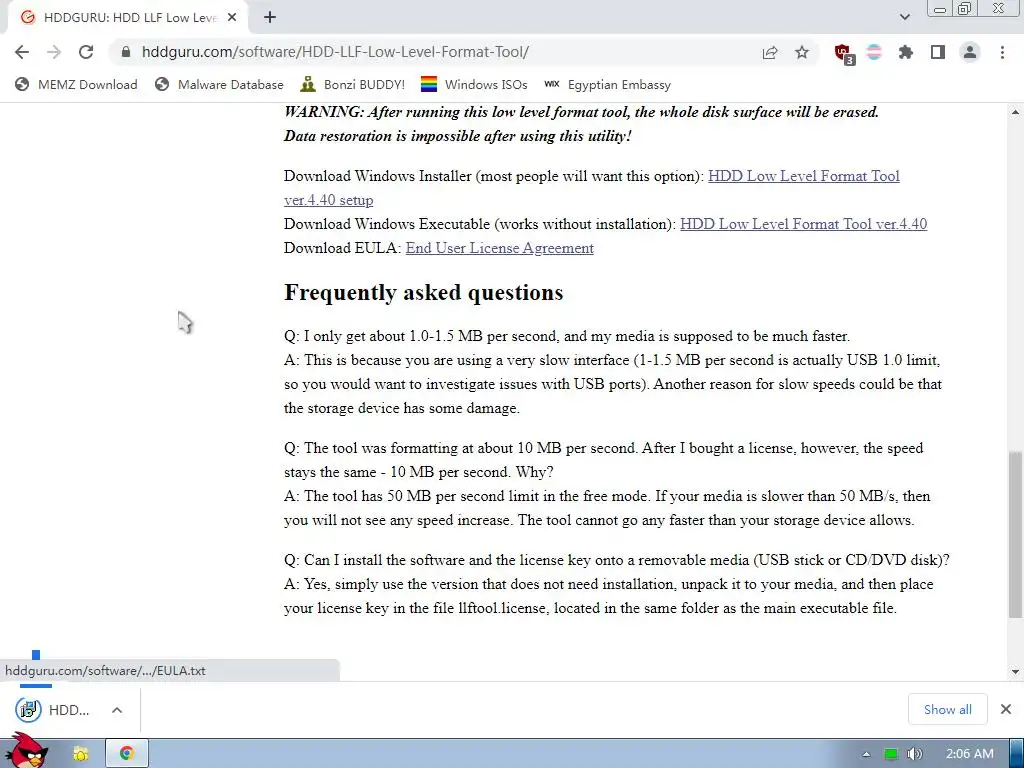Open Chrome's three-dot menu
The height and width of the screenshot is (768, 1024).
tap(1002, 52)
